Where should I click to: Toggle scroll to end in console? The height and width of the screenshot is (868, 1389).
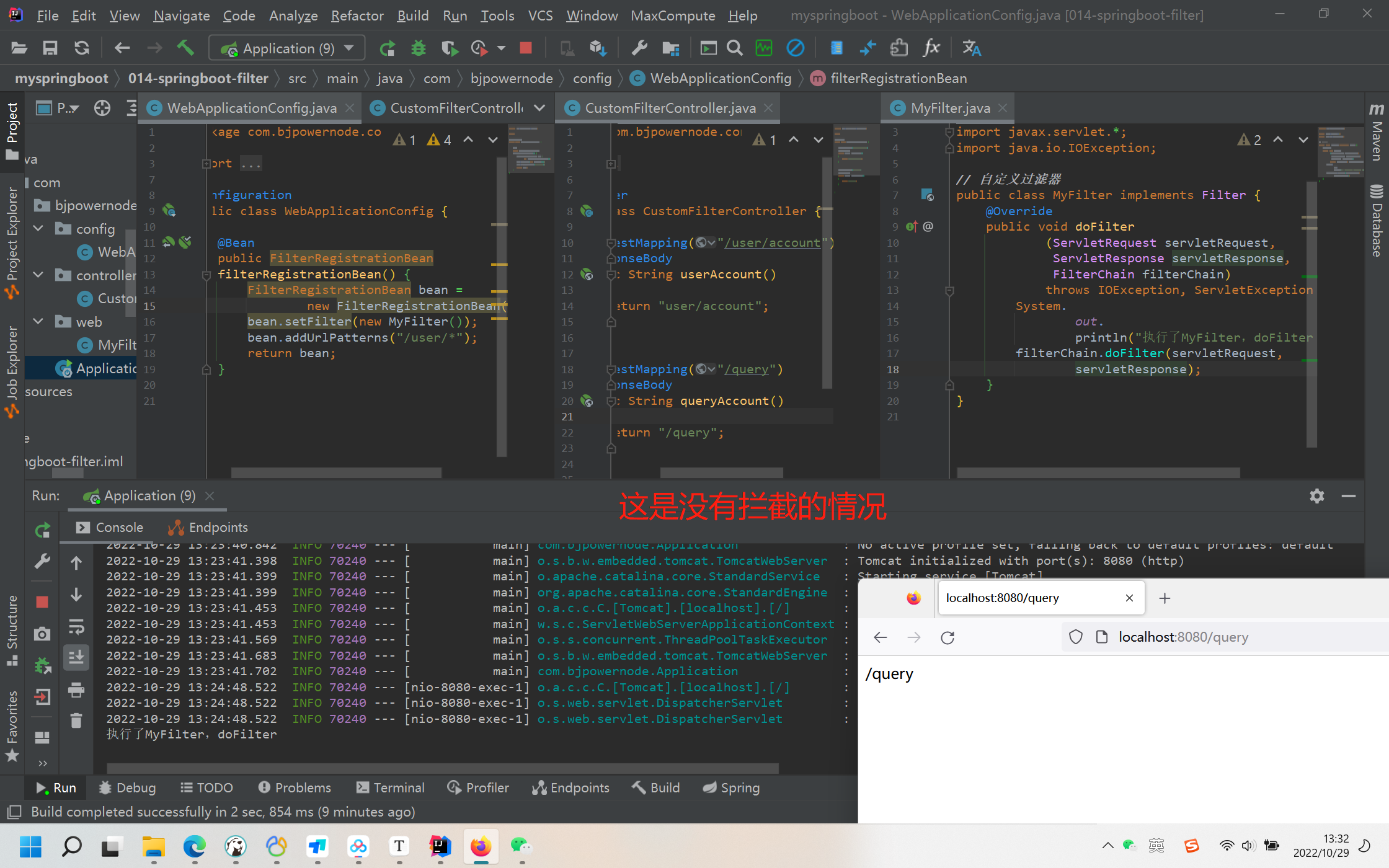tap(76, 657)
